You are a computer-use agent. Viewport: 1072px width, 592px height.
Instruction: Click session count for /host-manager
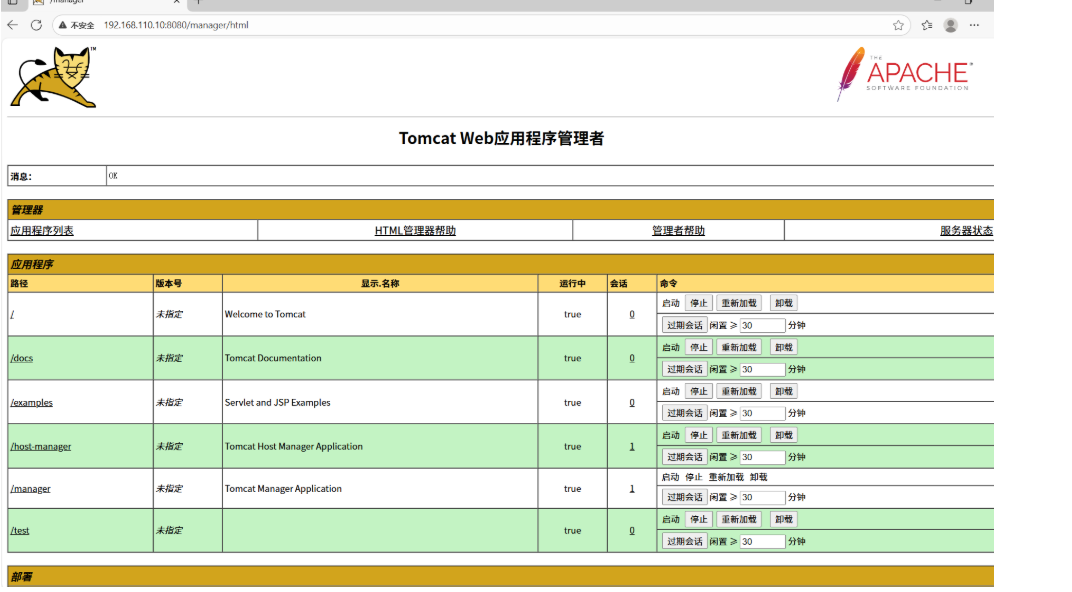click(x=632, y=446)
